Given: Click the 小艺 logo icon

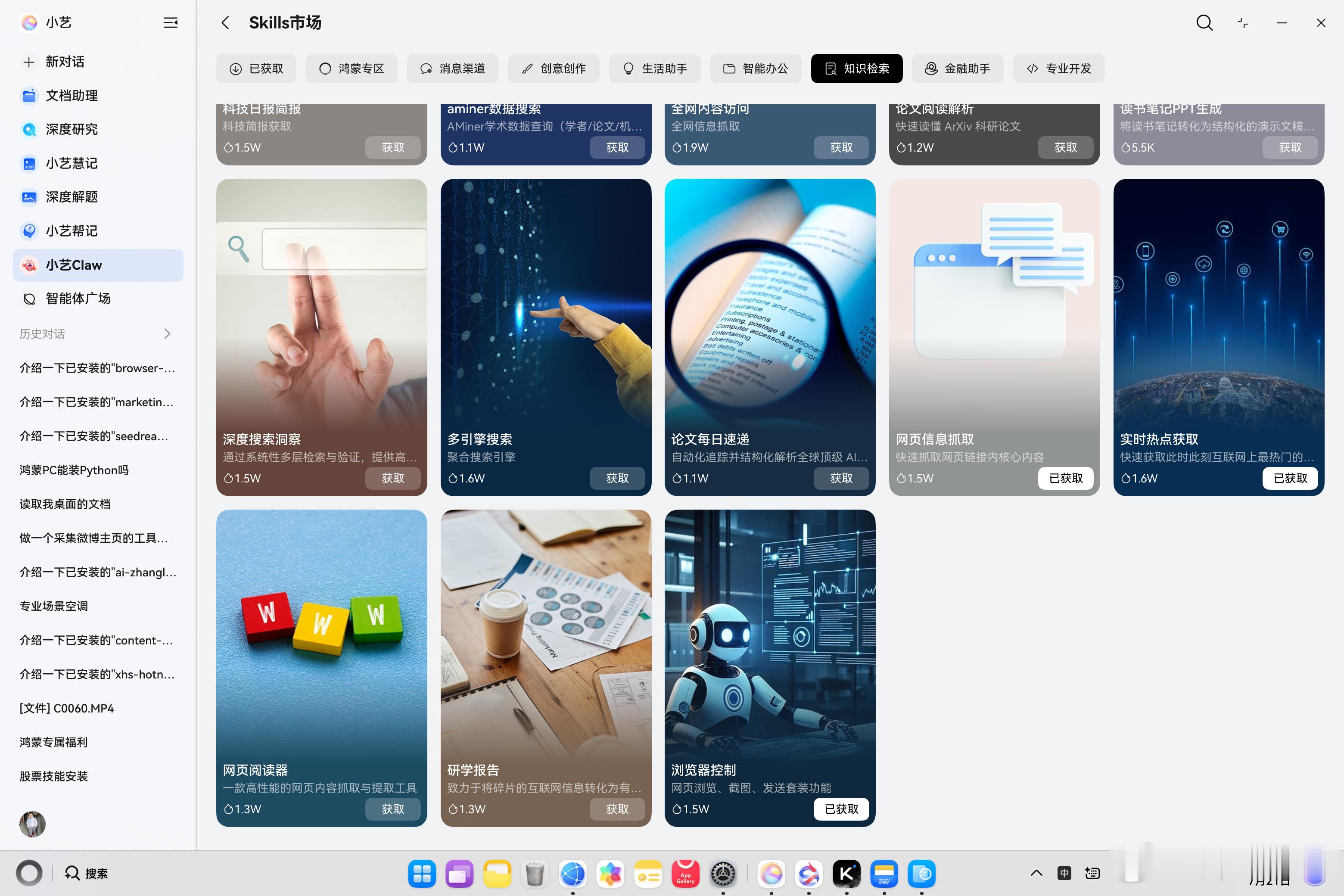Looking at the screenshot, I should tap(29, 22).
